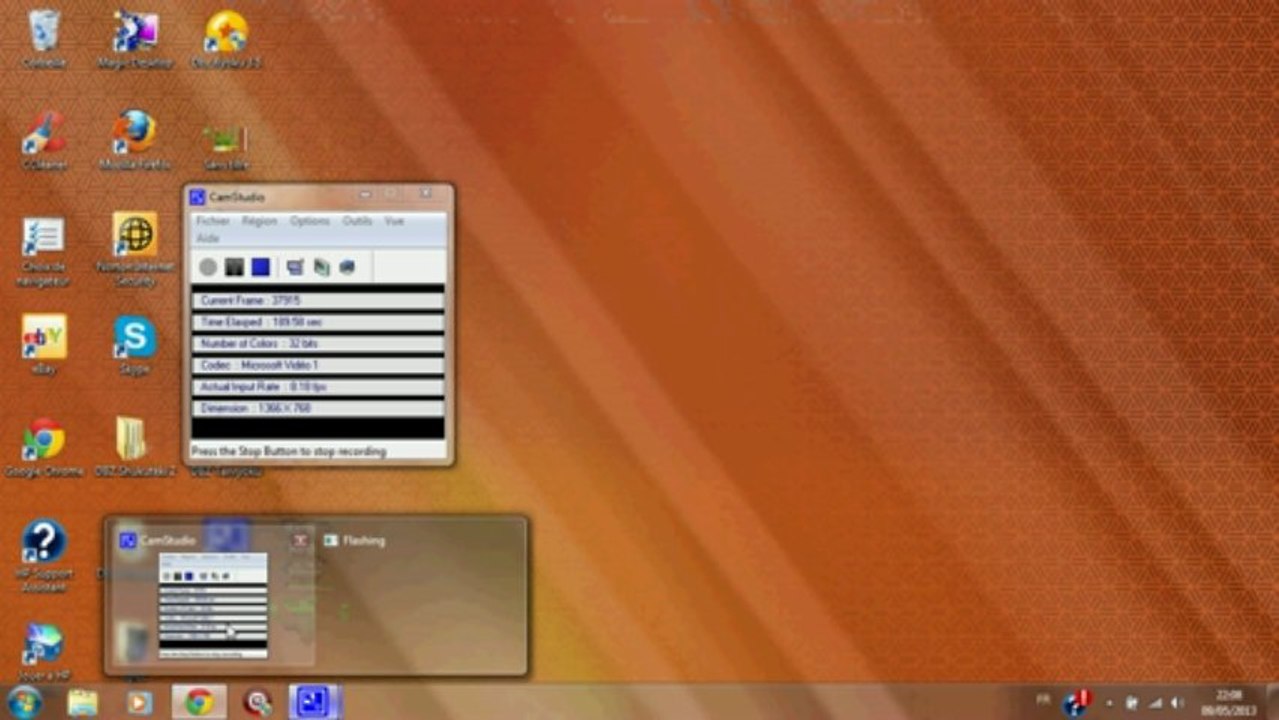This screenshot has width=1279, height=720.
Task: Click the taskbar clock showing 22:08
Action: tap(1229, 702)
